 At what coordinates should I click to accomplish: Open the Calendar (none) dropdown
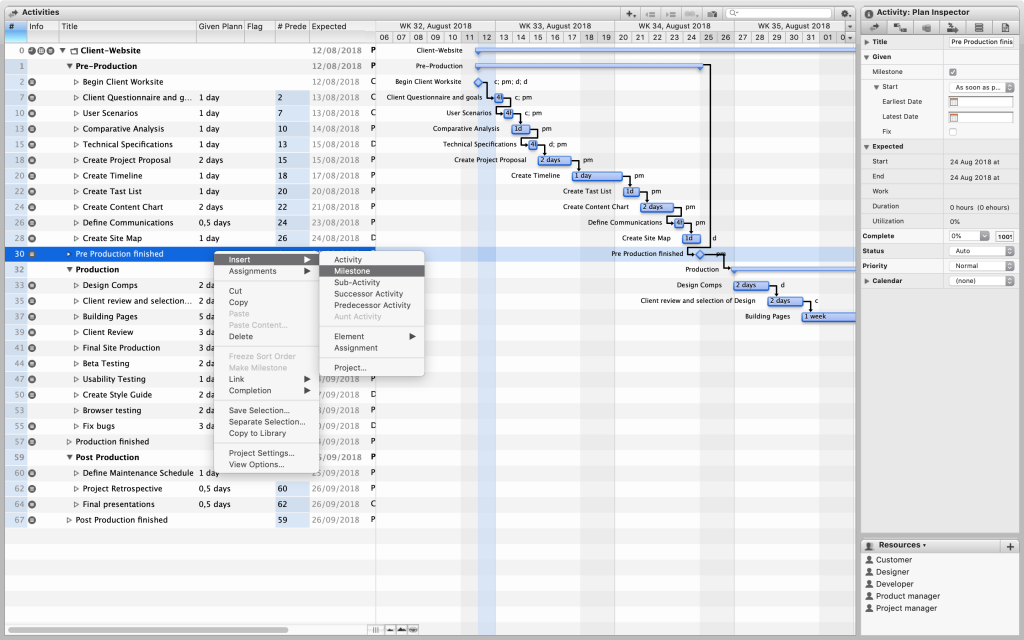(981, 281)
